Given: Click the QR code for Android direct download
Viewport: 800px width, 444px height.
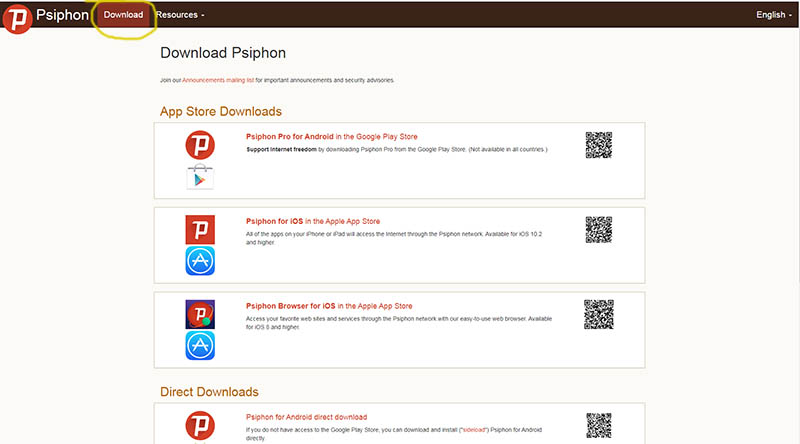Looking at the screenshot, I should (x=598, y=426).
